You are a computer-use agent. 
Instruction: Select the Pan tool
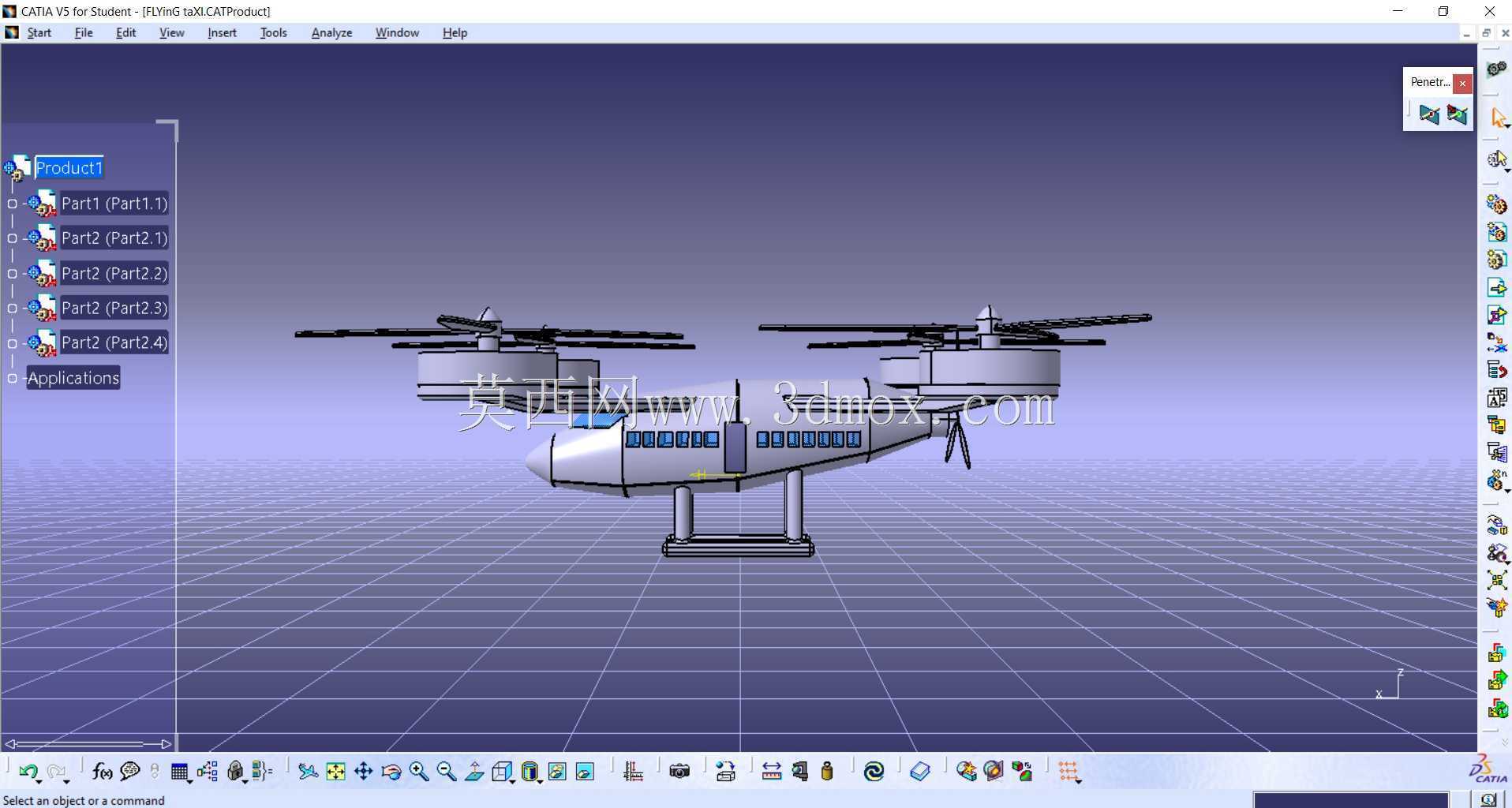pos(363,772)
